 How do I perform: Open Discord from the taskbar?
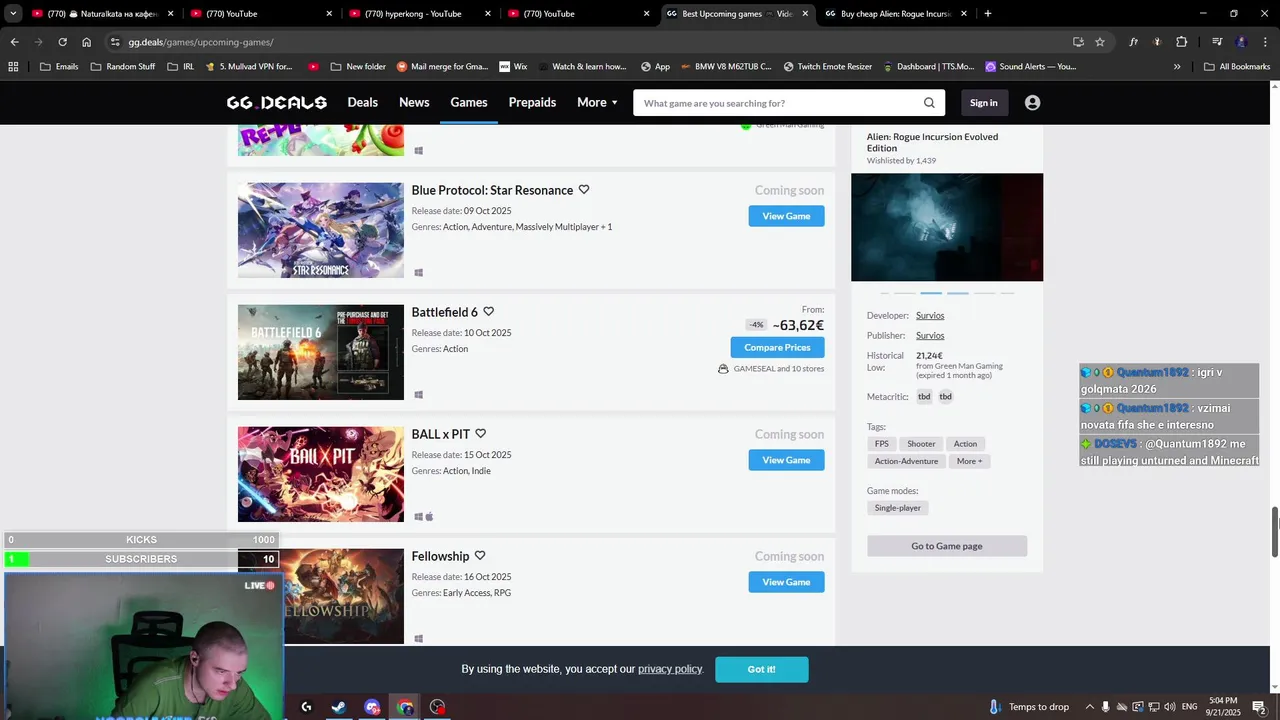pyautogui.click(x=372, y=707)
